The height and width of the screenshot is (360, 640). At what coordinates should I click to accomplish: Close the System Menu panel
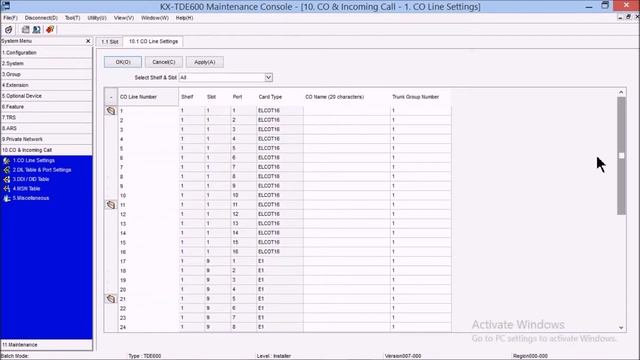pyautogui.click(x=88, y=41)
